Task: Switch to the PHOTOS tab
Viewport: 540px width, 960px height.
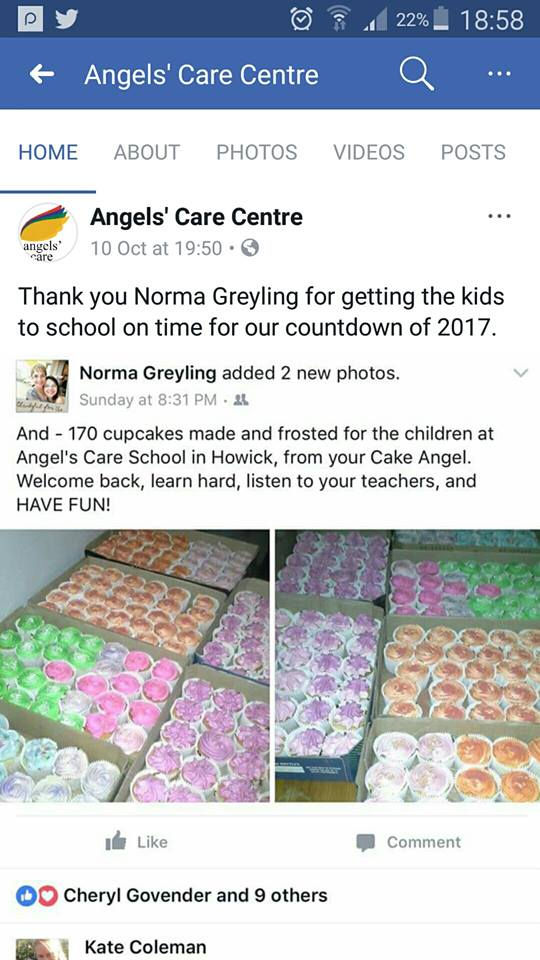Action: pos(257,152)
